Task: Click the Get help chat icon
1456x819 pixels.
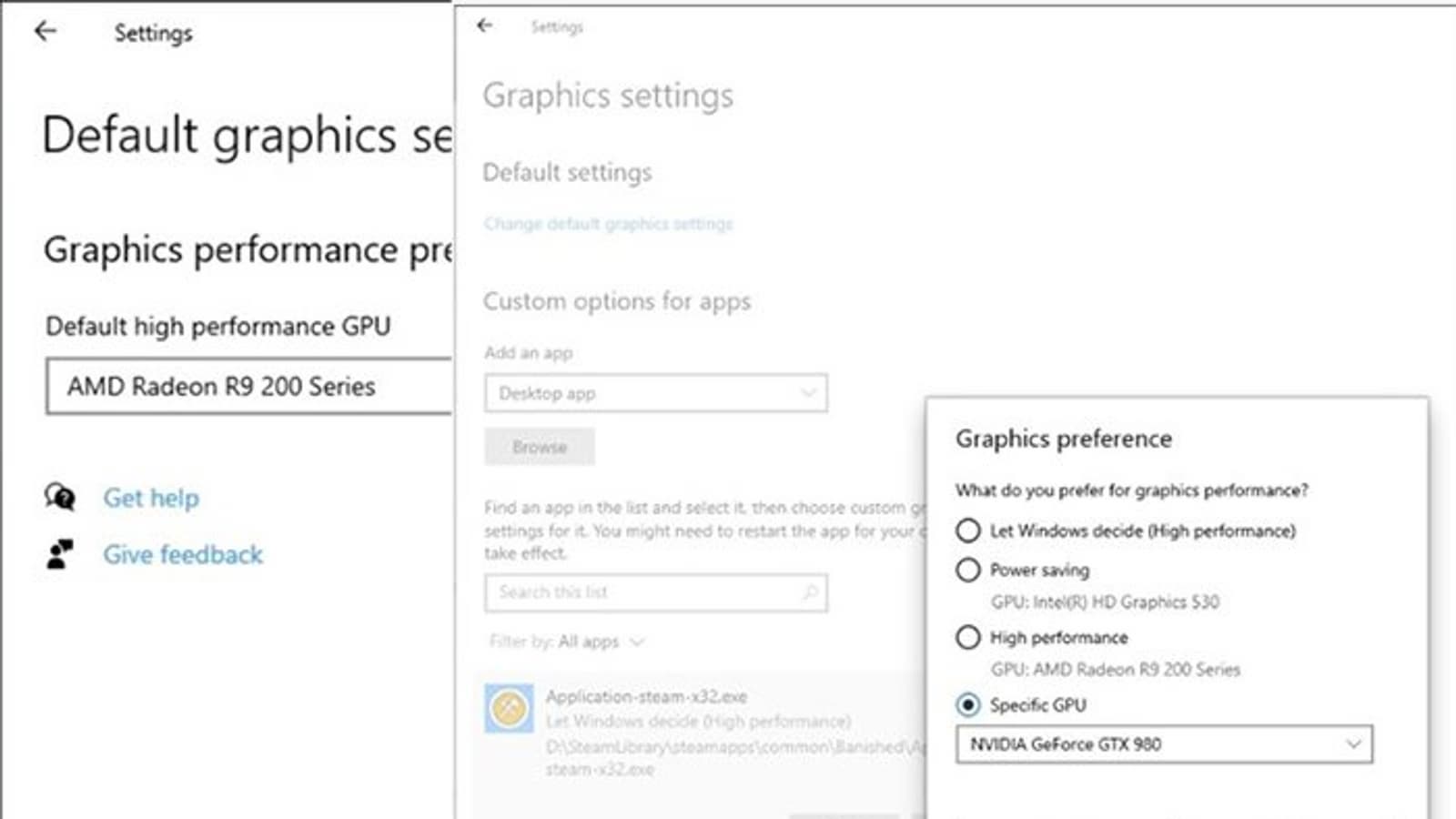Action: [60, 498]
